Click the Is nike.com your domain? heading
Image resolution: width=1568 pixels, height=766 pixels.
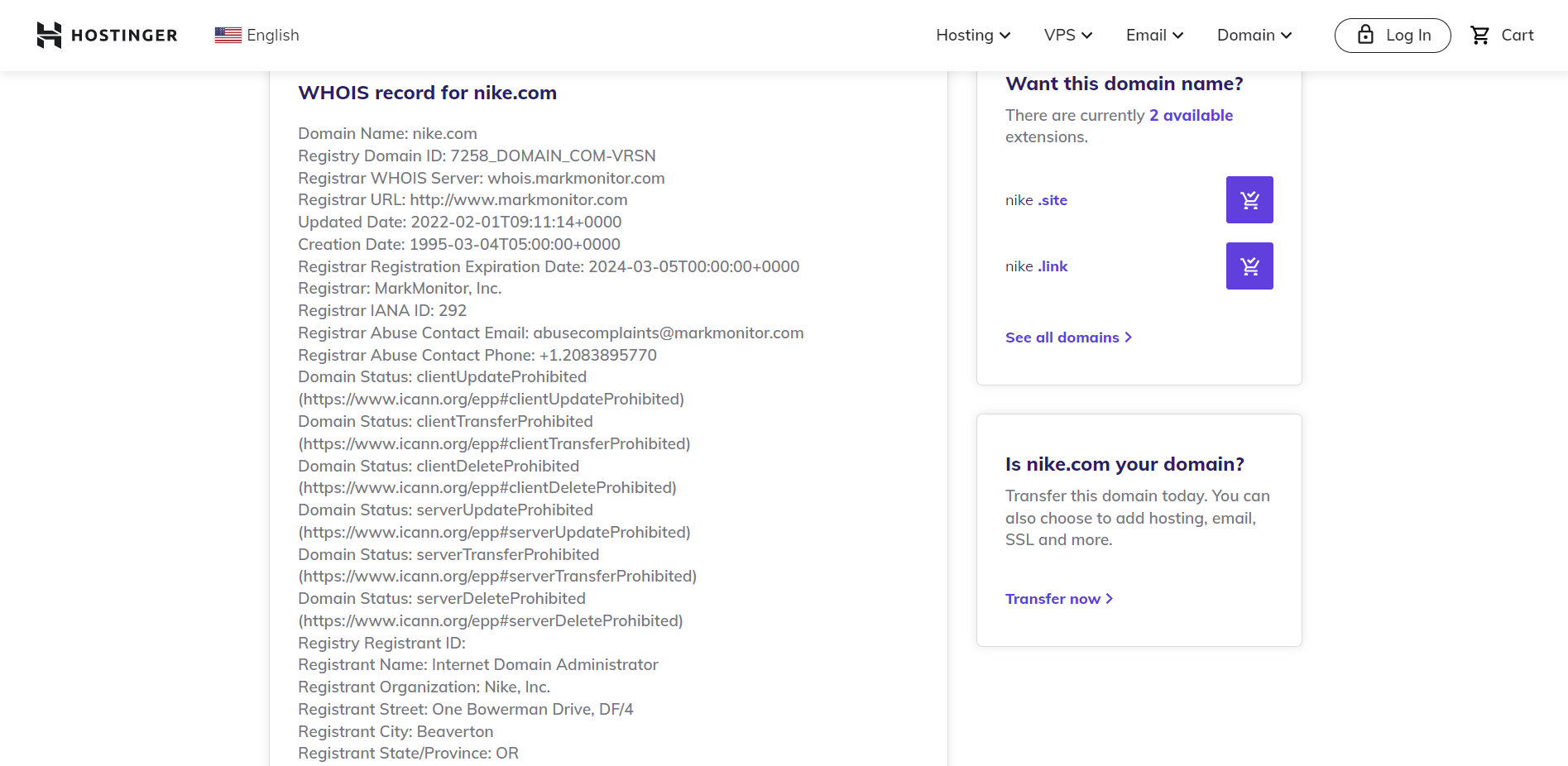pyautogui.click(x=1124, y=464)
